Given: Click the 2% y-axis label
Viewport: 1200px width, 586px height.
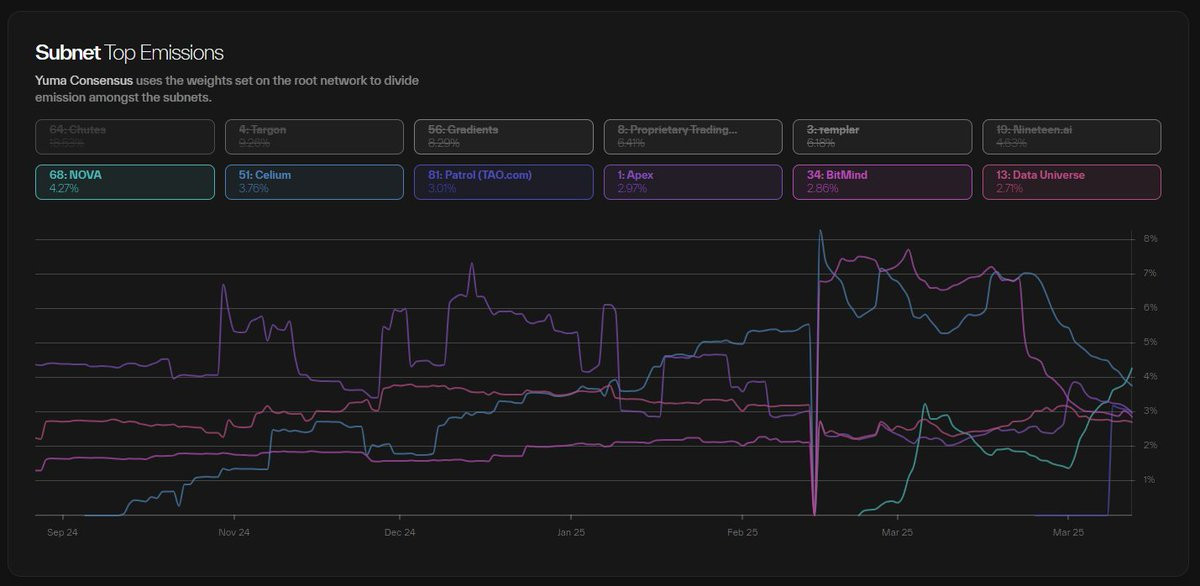Looking at the screenshot, I should click(1150, 445).
